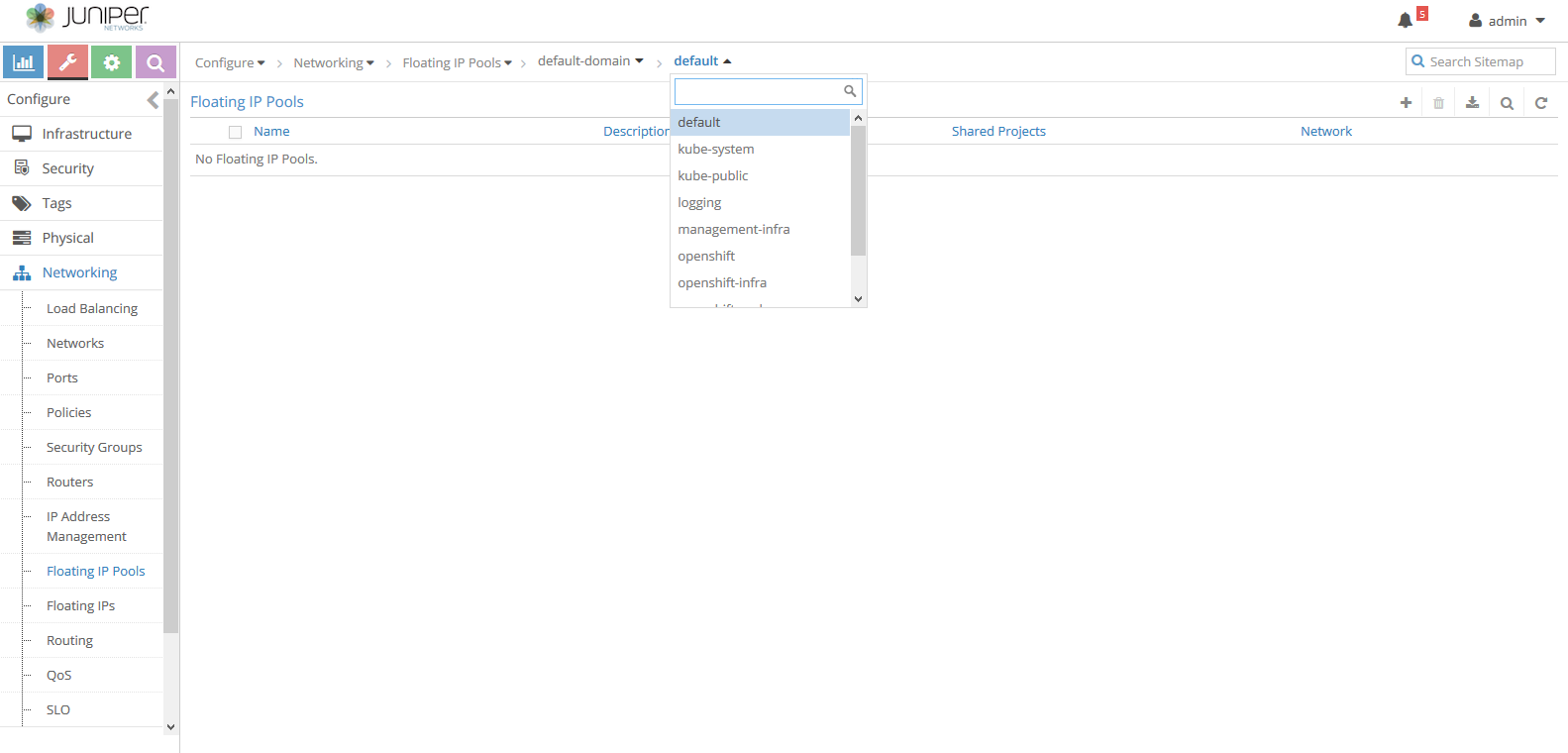Open IP Address Management page
Viewport: 1568px width, 753px height.
click(86, 527)
